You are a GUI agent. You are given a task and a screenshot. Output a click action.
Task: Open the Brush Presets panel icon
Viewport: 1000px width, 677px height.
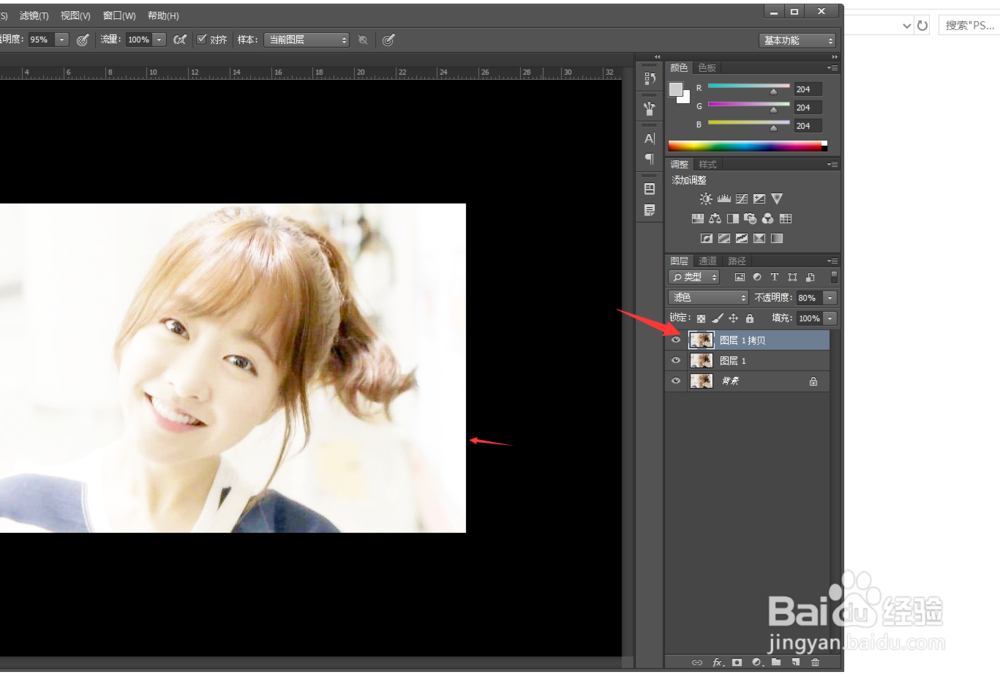pyautogui.click(x=650, y=108)
